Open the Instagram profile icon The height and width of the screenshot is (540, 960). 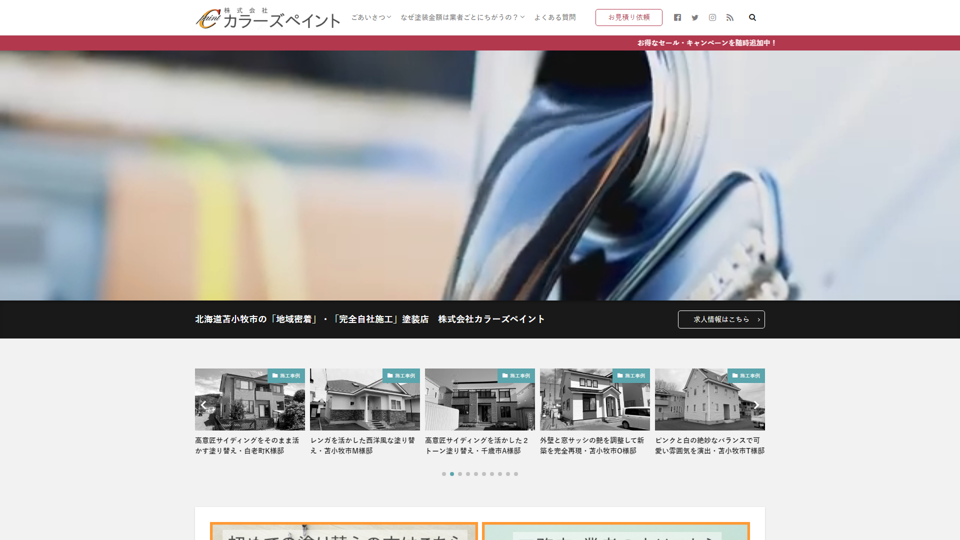point(712,17)
